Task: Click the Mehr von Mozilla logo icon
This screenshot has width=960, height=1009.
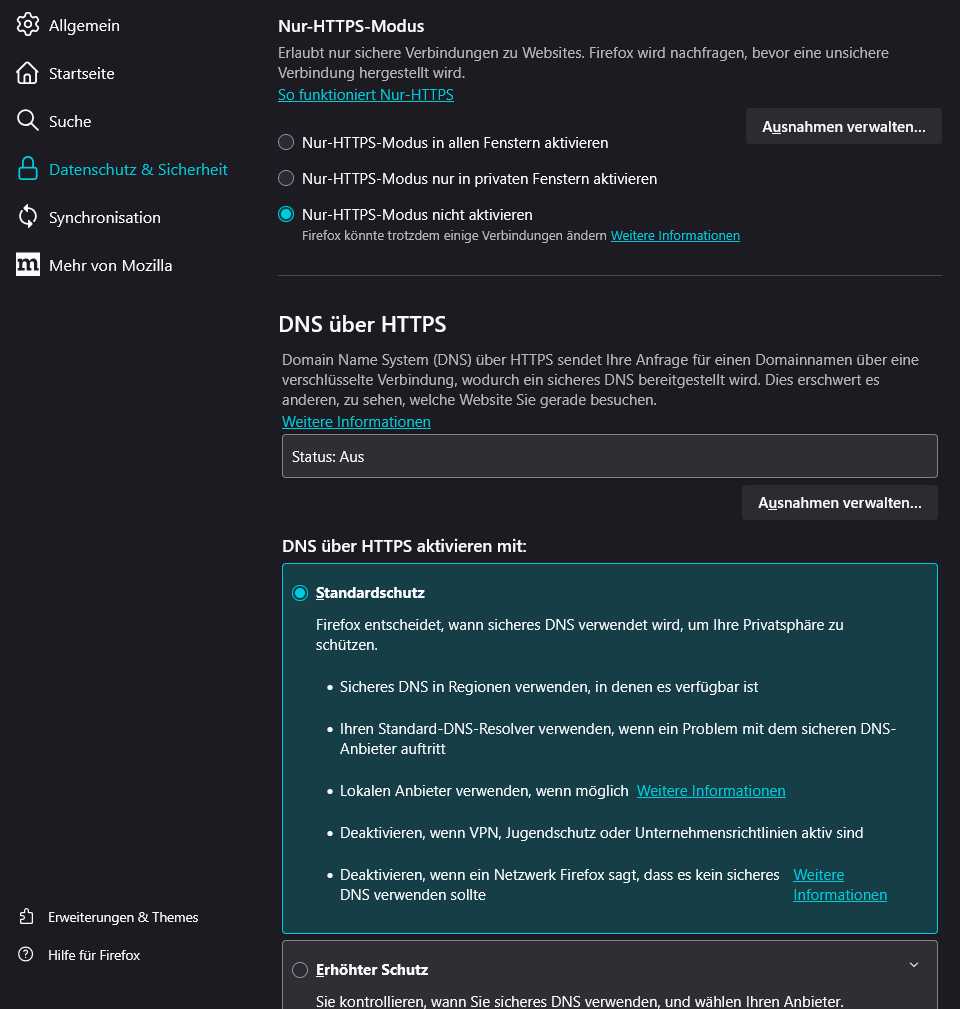Action: coord(28,265)
